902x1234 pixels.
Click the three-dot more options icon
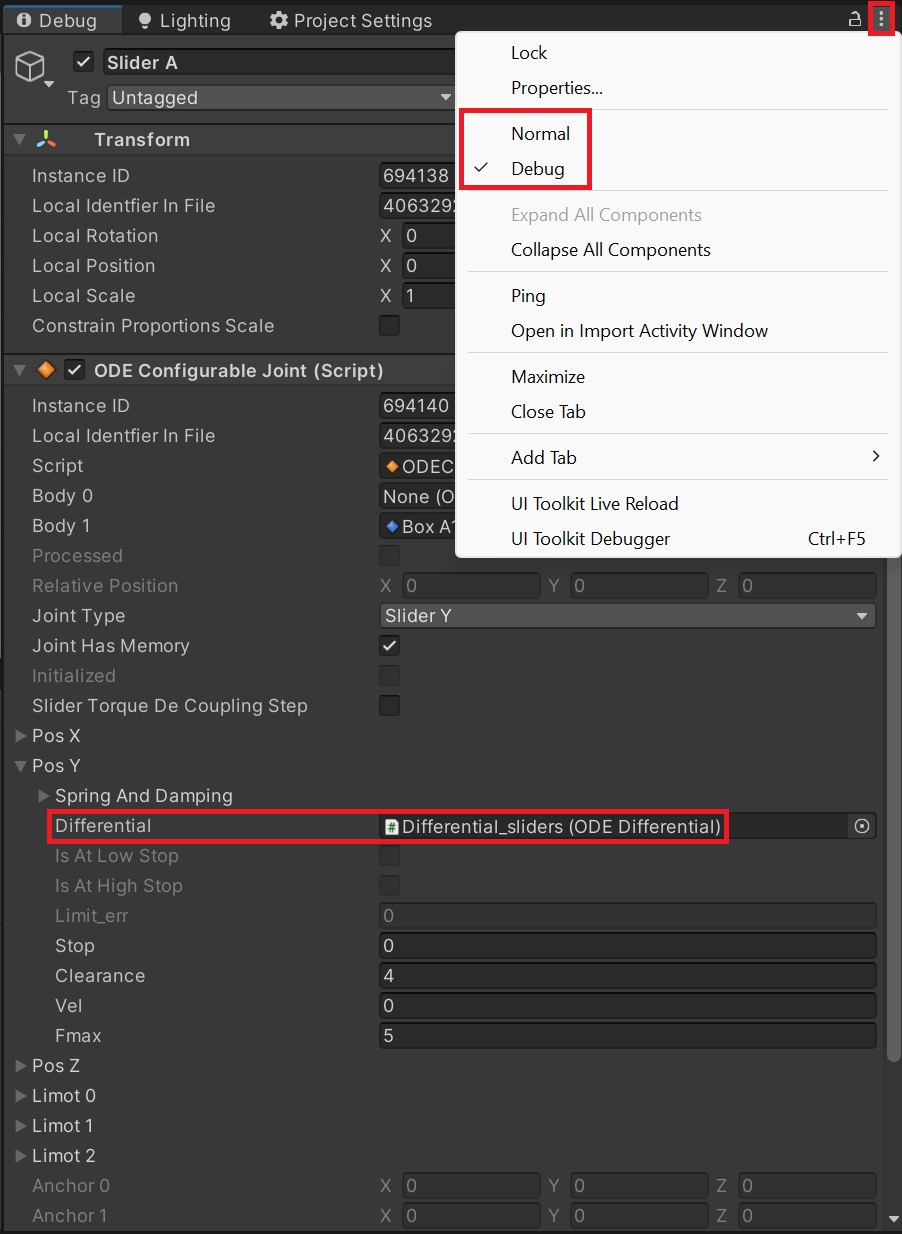click(882, 18)
